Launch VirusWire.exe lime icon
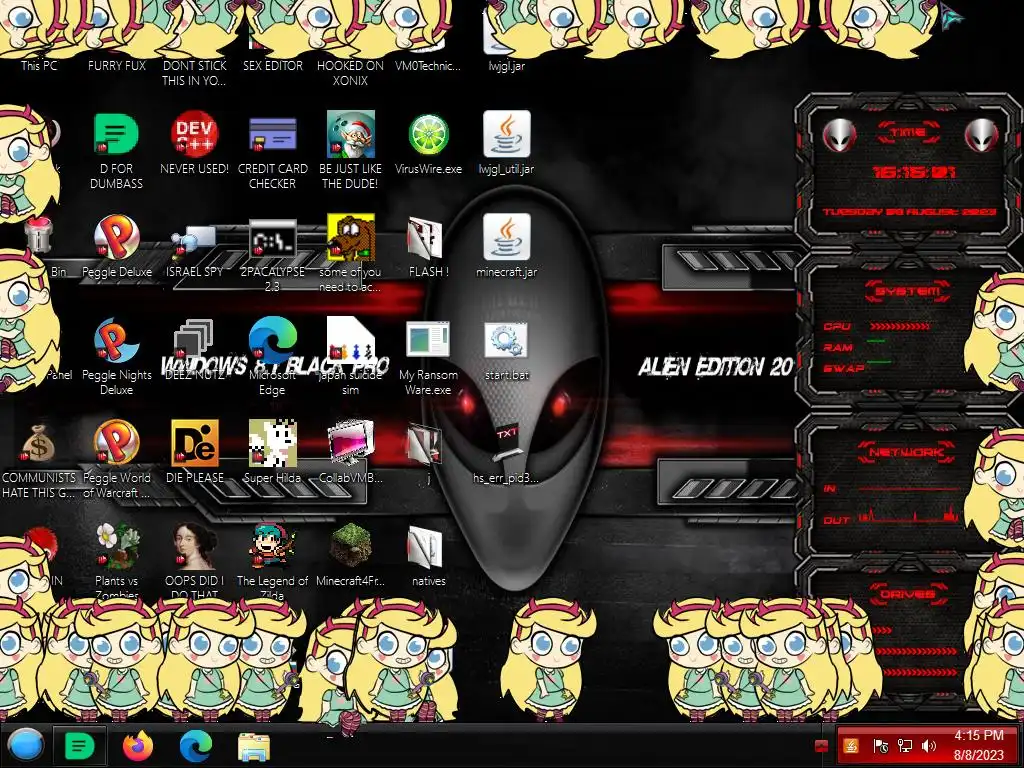The image size is (1024, 768). (428, 135)
